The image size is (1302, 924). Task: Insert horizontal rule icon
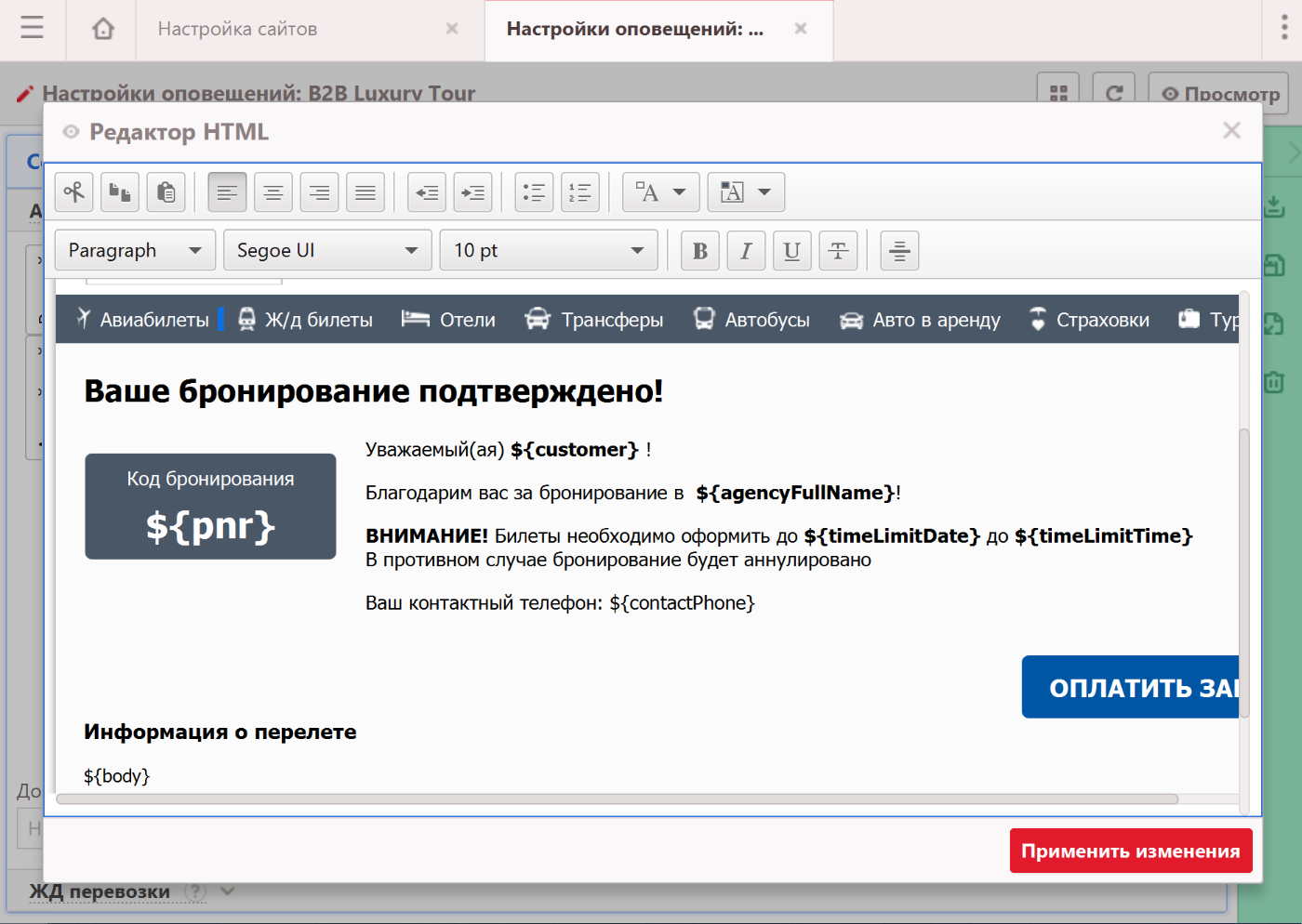click(899, 251)
